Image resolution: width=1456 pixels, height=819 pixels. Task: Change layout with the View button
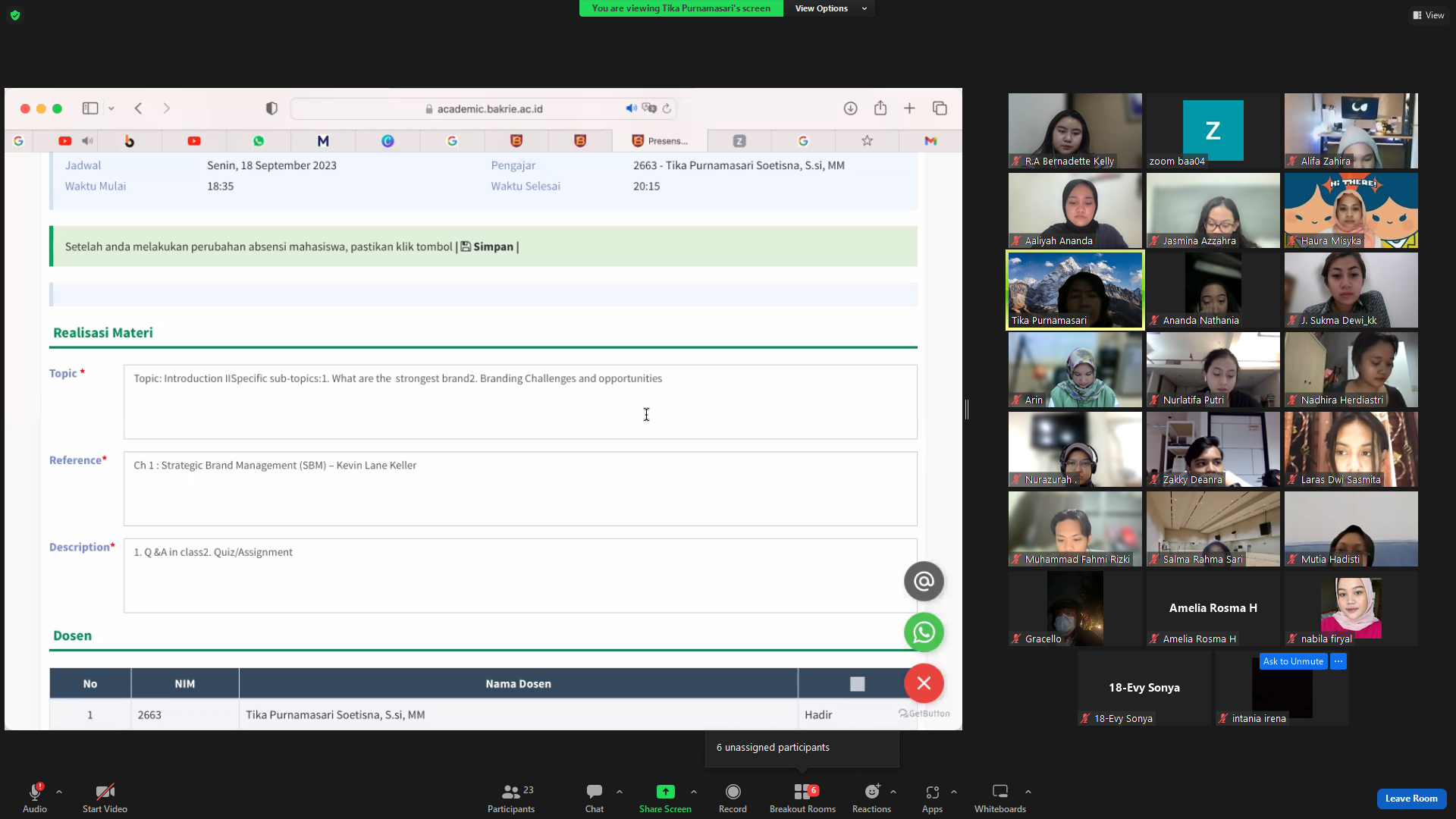coord(1429,15)
